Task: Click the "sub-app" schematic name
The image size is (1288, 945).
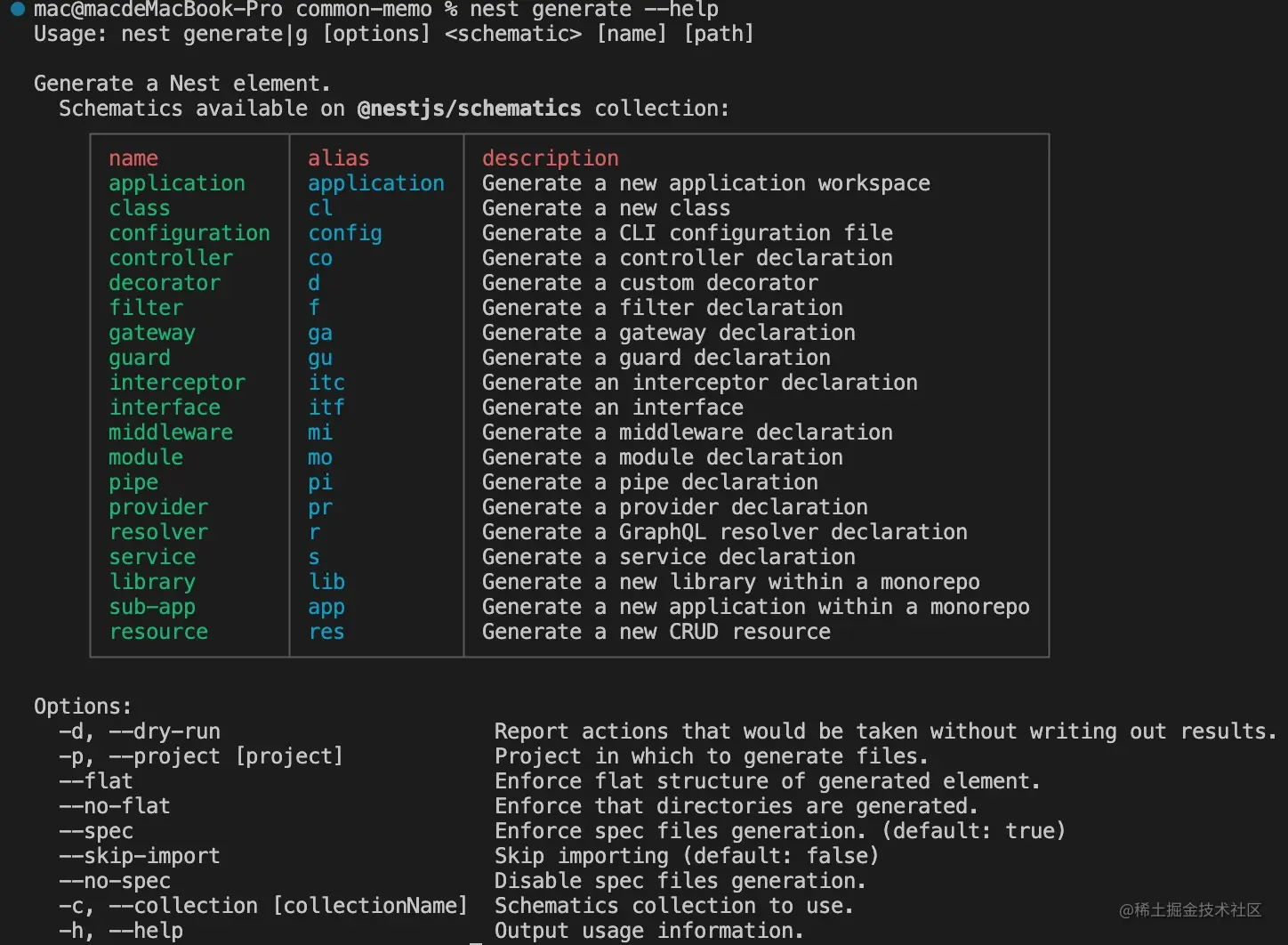Action: coord(152,607)
